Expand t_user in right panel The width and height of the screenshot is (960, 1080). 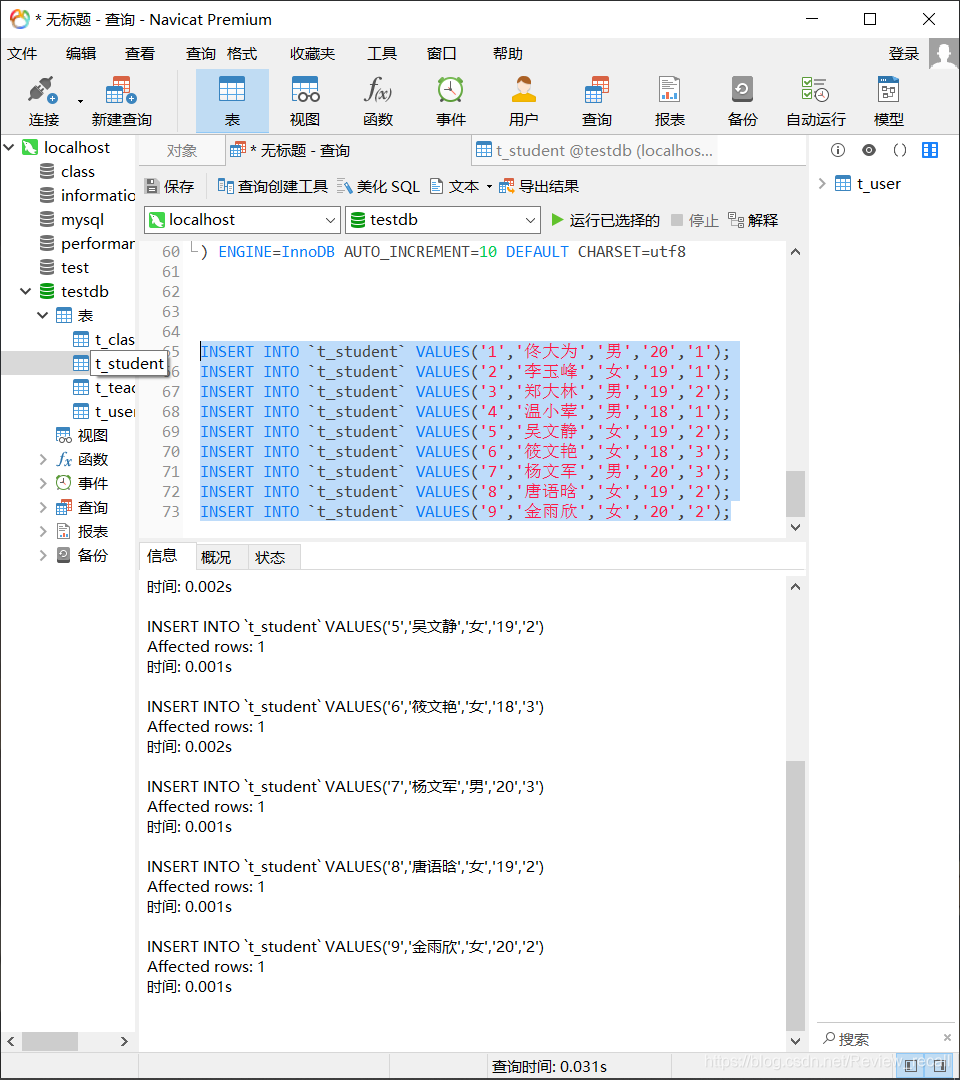822,183
